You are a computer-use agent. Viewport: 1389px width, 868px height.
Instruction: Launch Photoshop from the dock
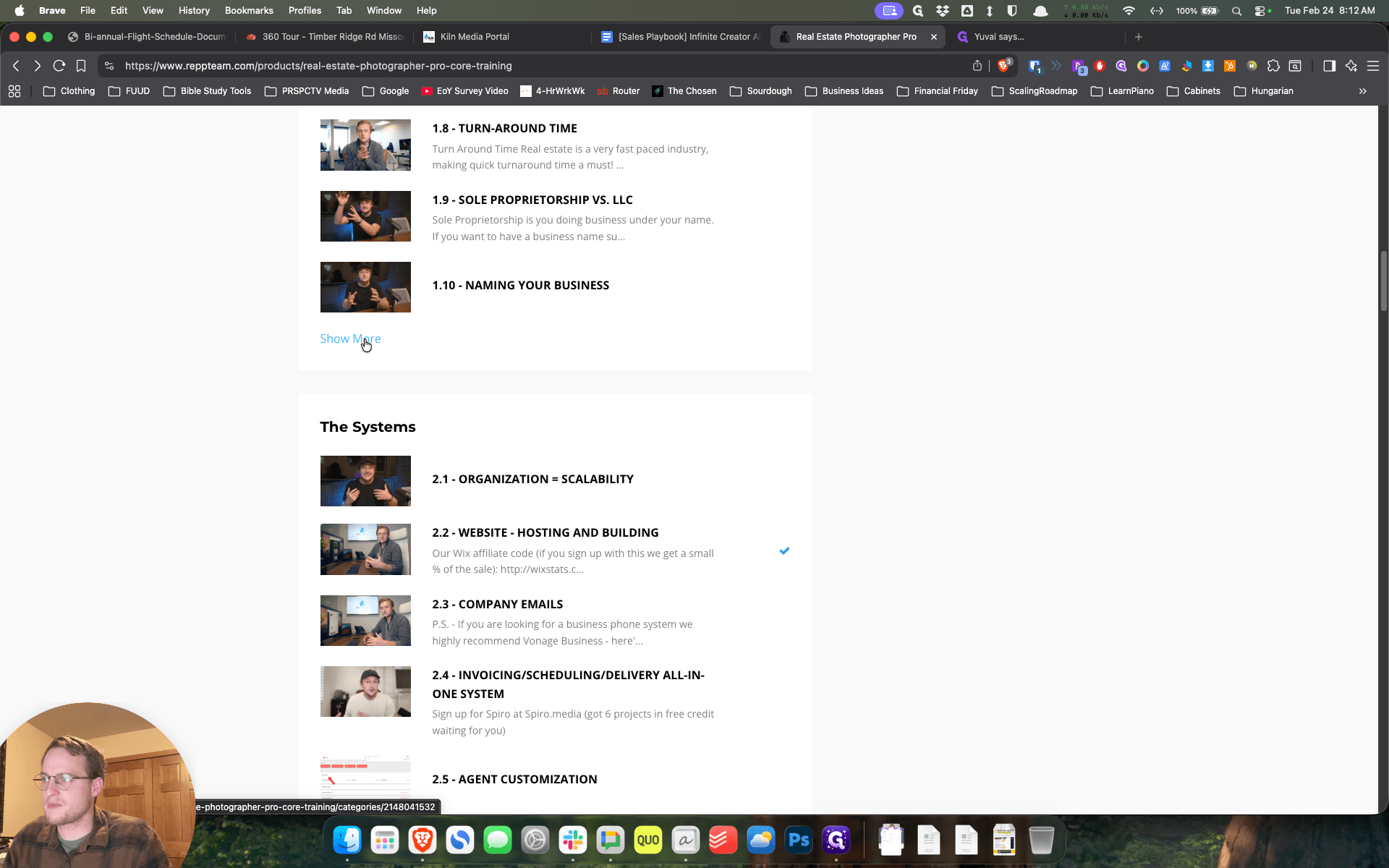(799, 840)
